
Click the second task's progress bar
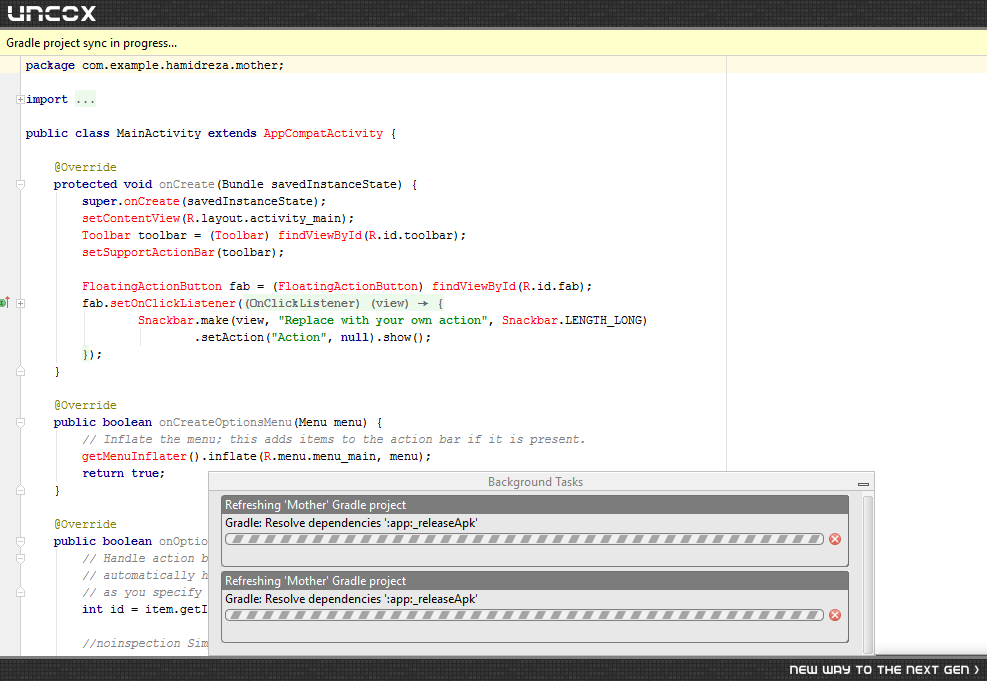[524, 616]
